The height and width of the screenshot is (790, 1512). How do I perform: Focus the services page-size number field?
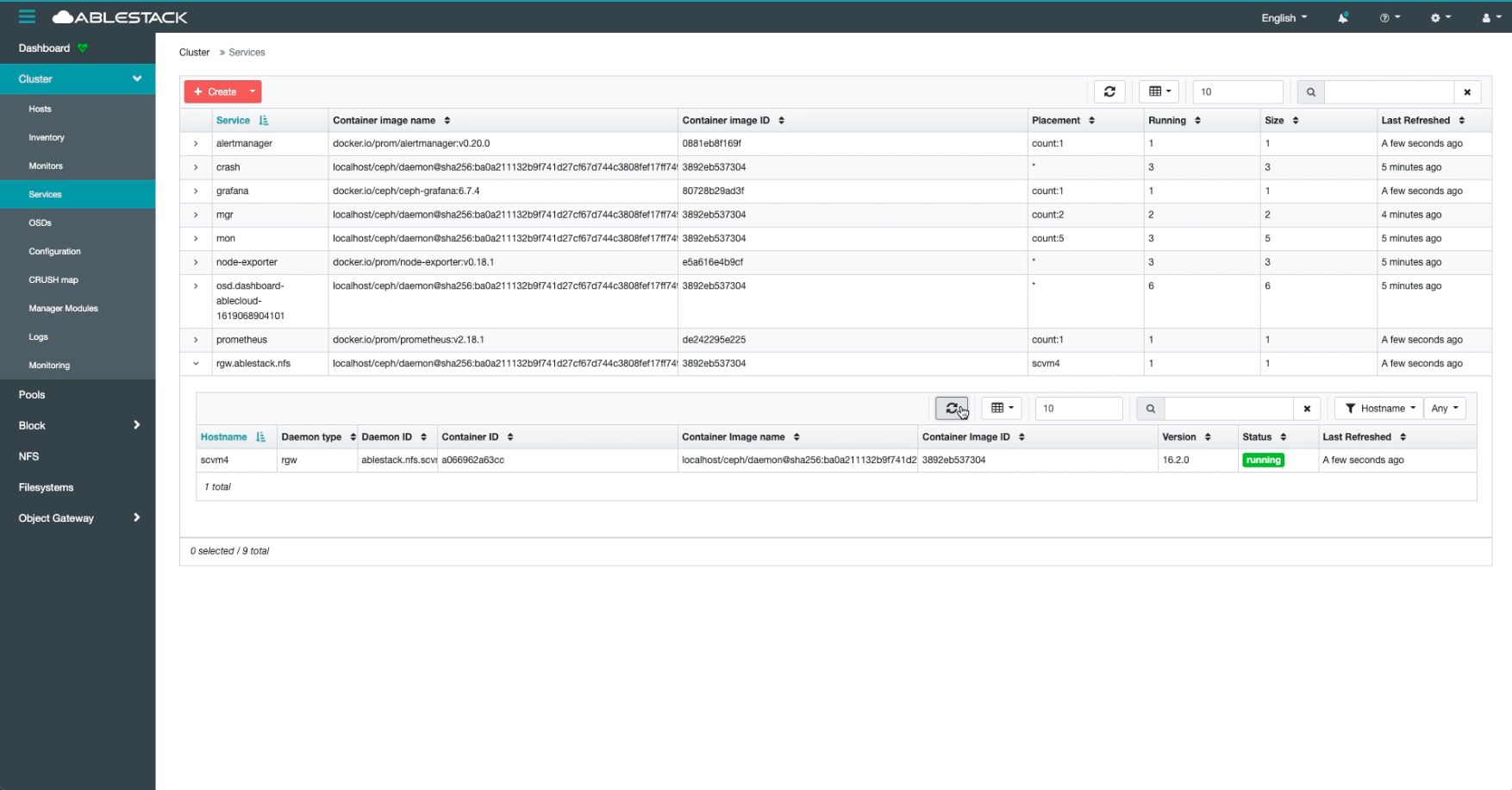tap(1237, 91)
